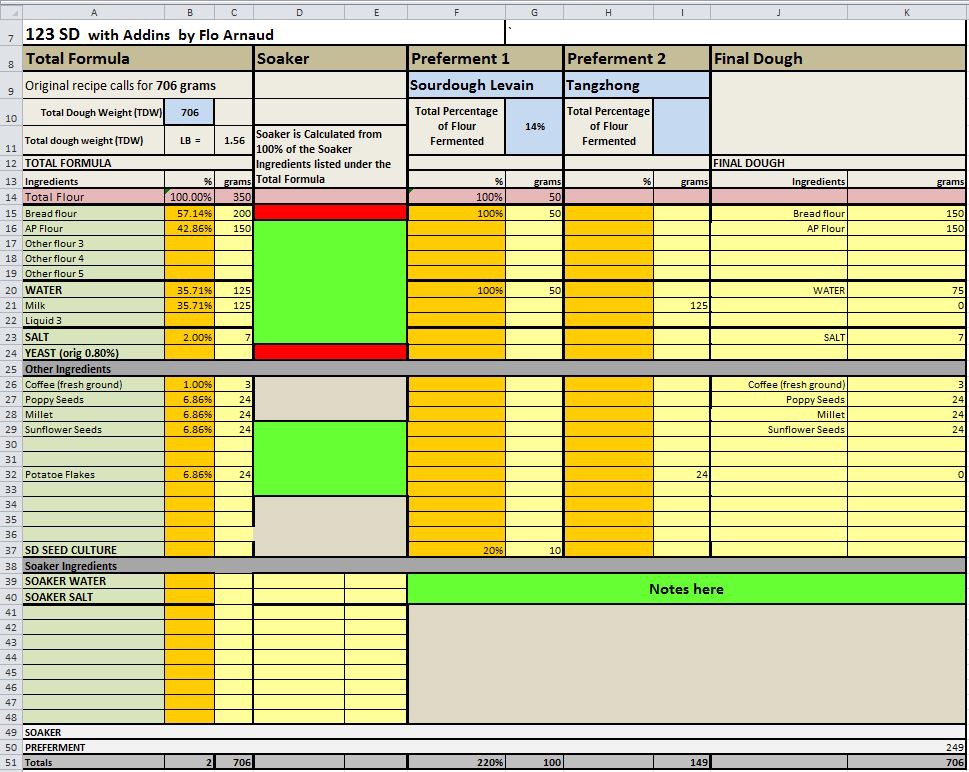Select the AP Flour 42.86% percentage cell

tap(189, 229)
